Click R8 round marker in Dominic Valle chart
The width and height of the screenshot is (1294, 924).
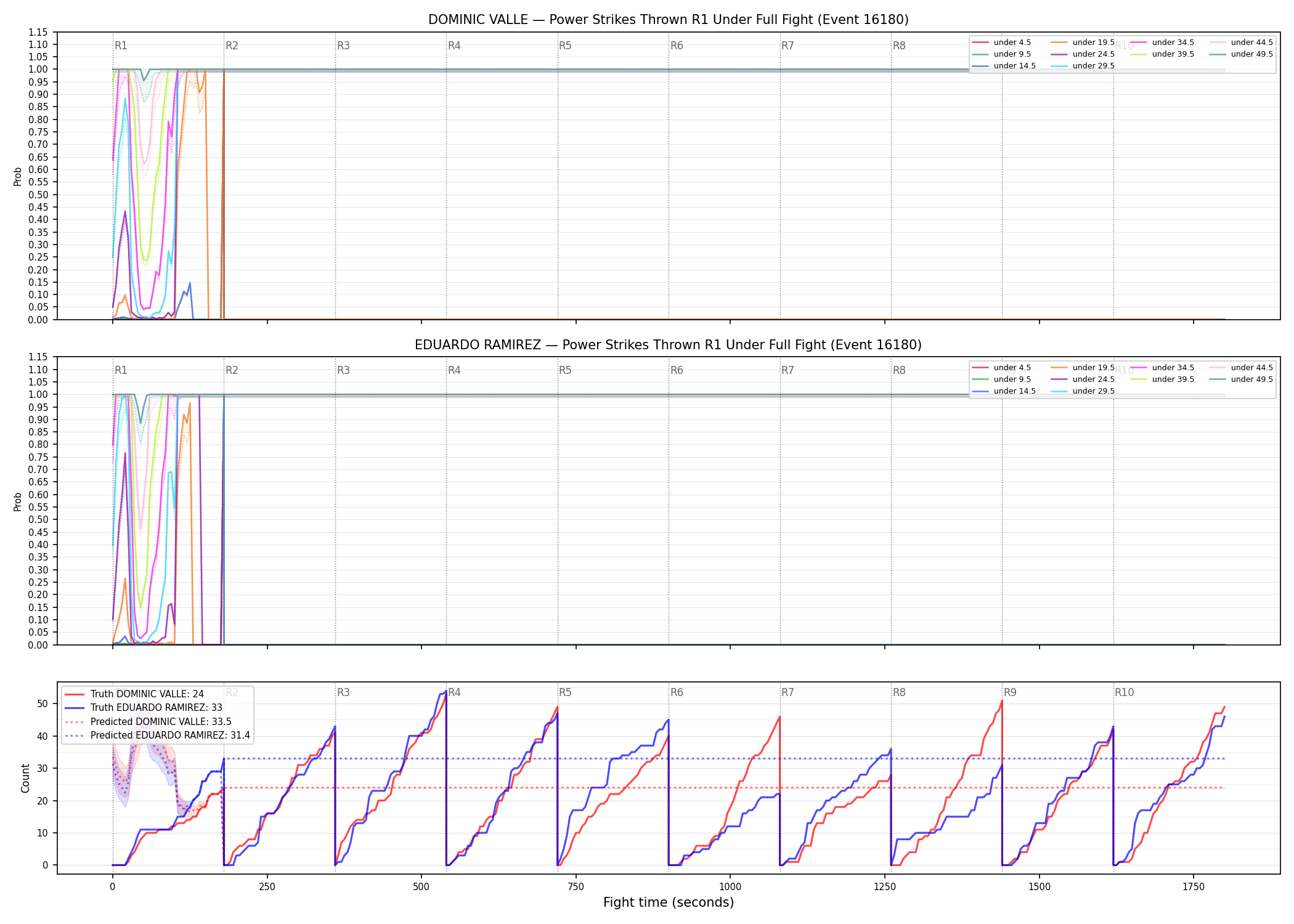[899, 46]
